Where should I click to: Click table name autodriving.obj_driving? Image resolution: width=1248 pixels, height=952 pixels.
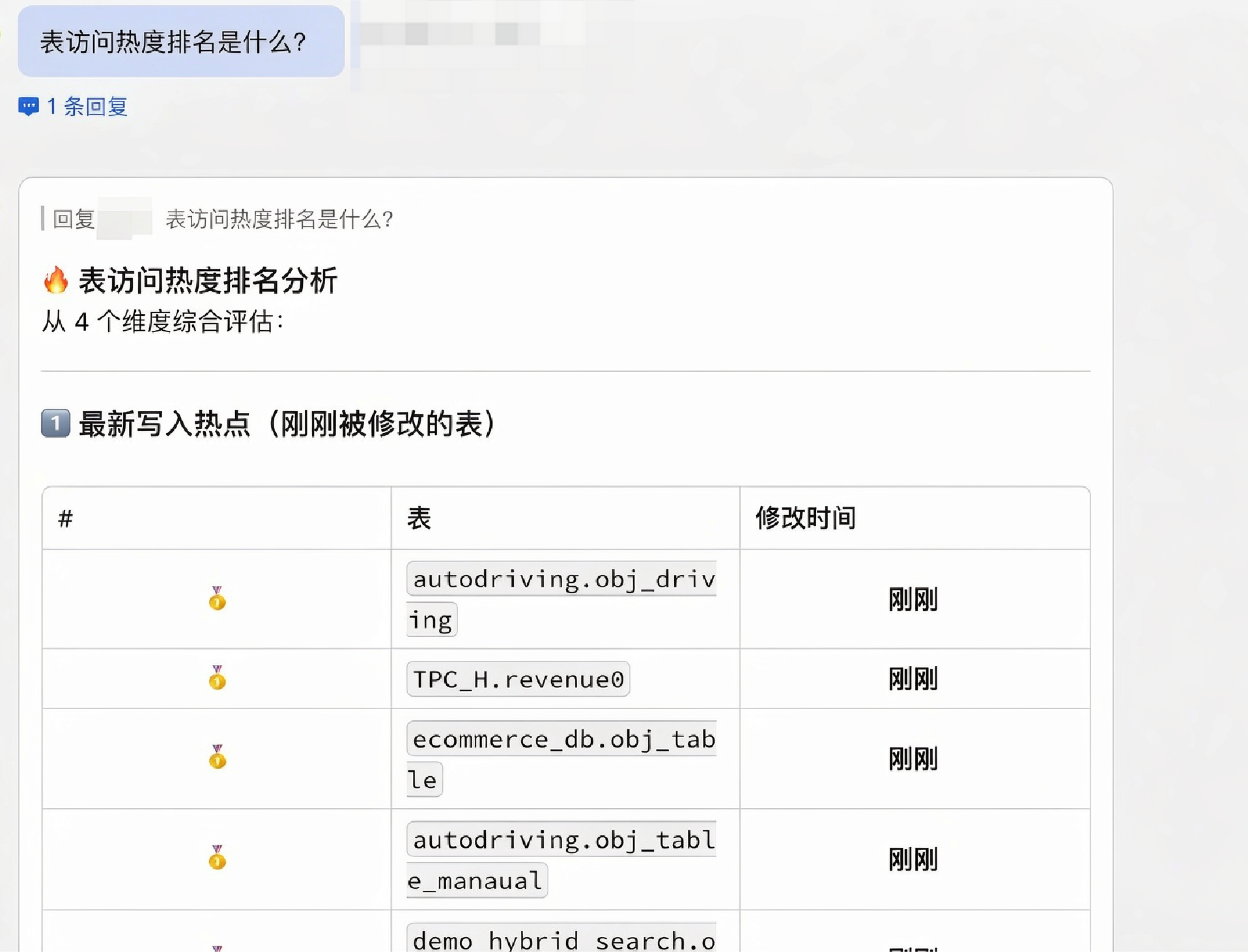[x=561, y=599]
